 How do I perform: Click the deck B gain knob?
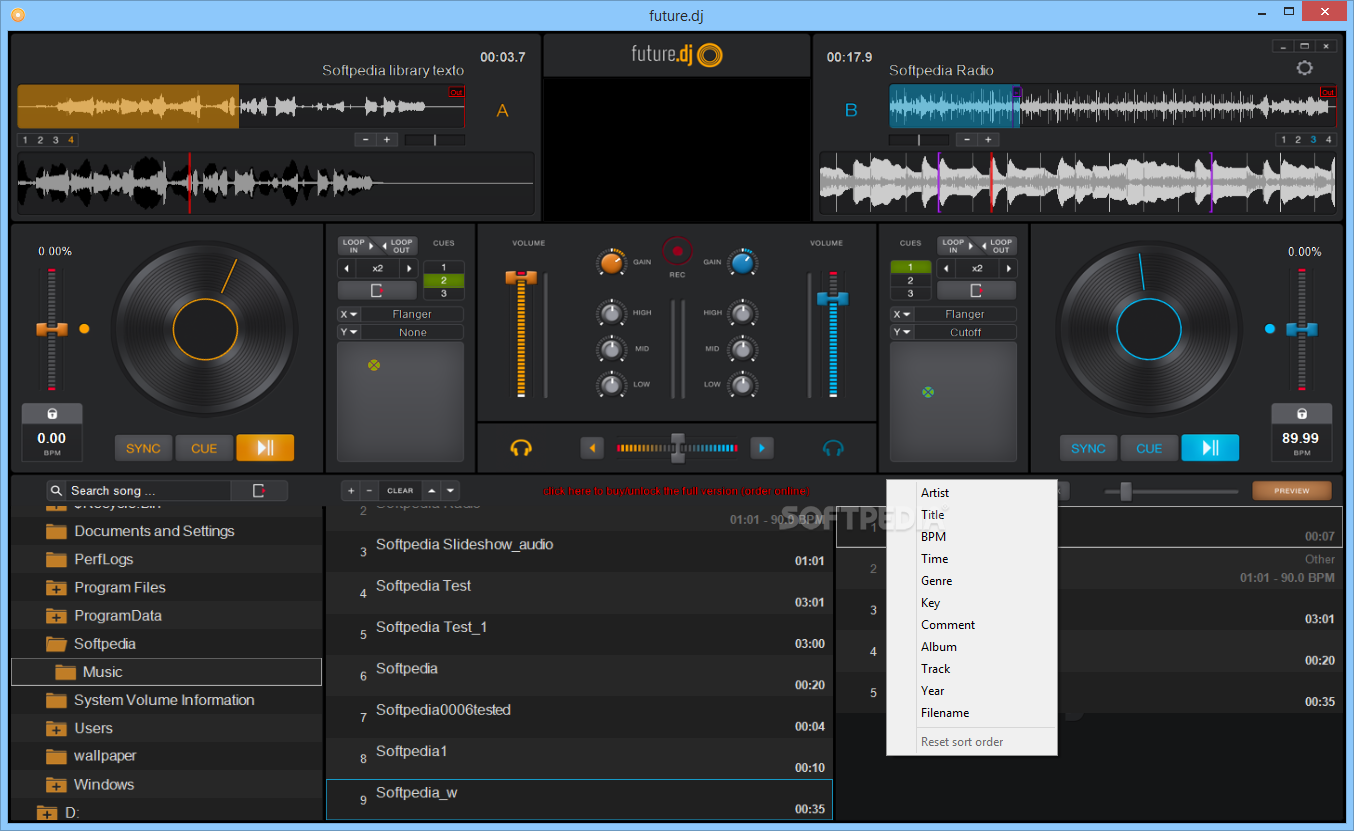point(742,262)
